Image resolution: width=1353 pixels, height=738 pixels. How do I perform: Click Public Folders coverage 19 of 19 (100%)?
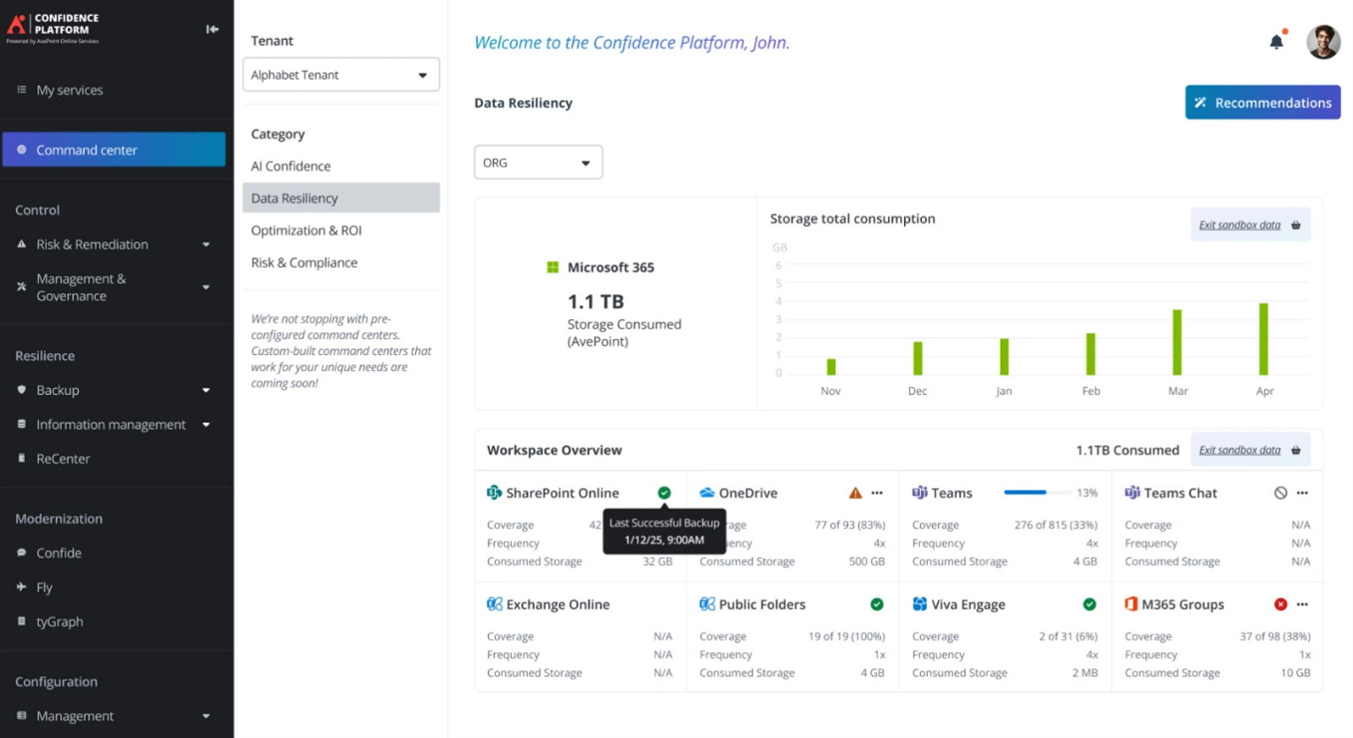coord(846,636)
